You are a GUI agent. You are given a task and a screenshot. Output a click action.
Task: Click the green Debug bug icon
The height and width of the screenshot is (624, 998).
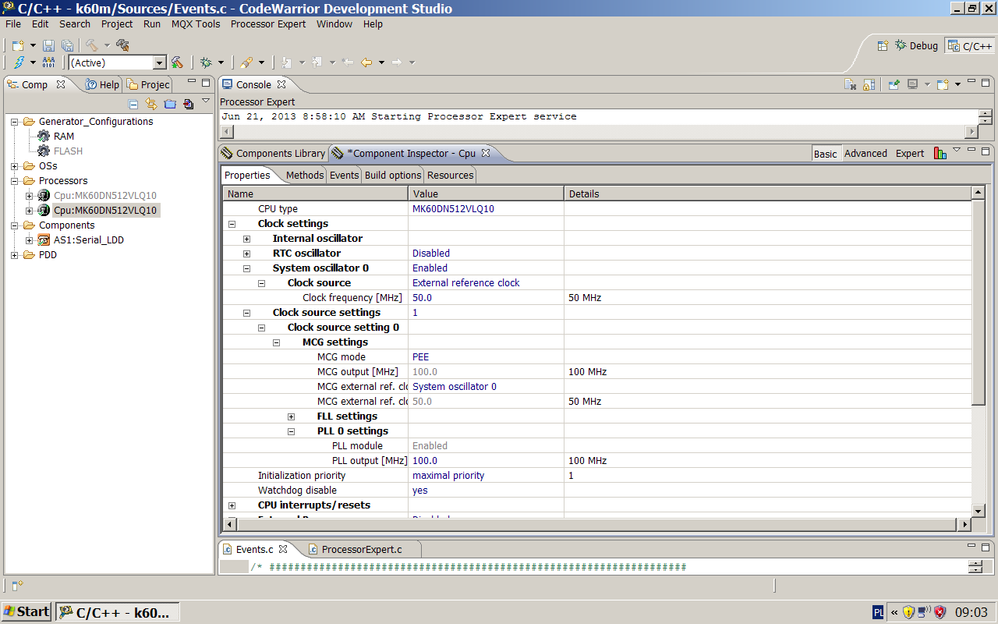[x=206, y=62]
